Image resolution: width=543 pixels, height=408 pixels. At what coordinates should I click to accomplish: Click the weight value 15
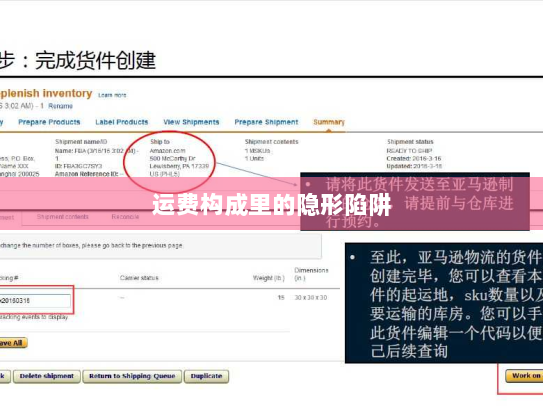[281, 298]
